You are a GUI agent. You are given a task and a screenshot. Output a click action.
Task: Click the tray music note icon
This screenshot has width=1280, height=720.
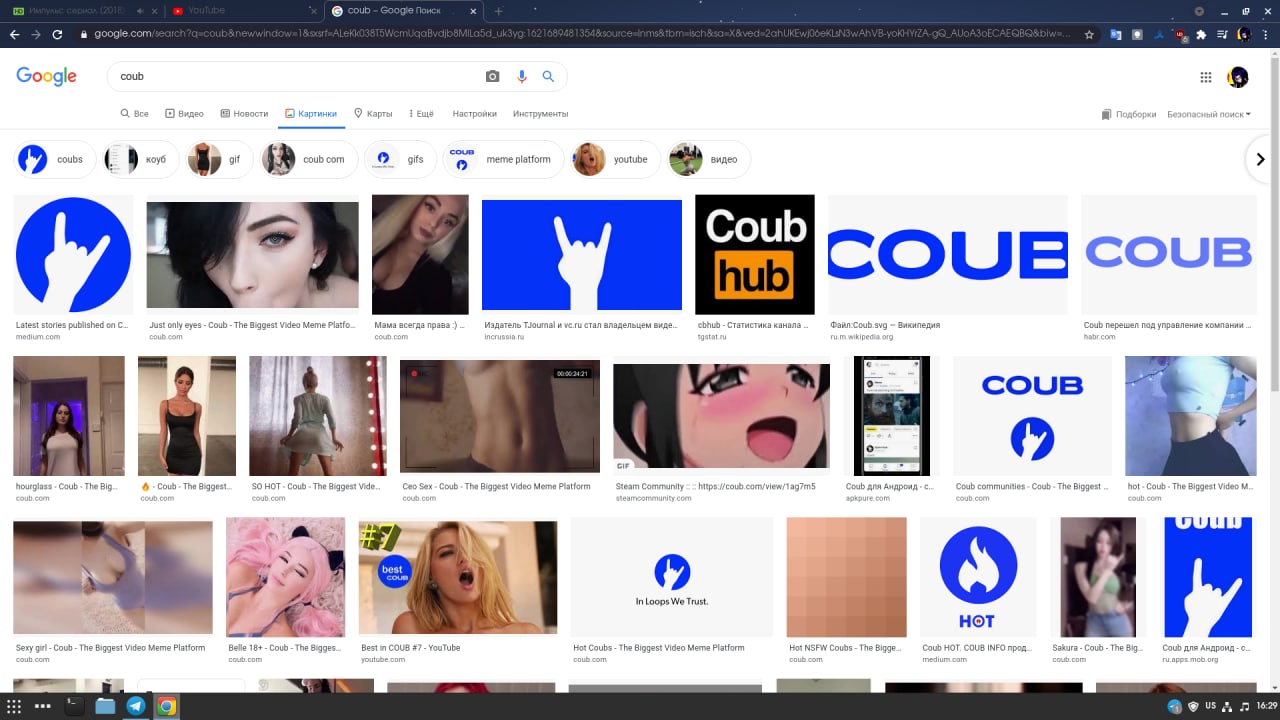pyautogui.click(x=1243, y=706)
